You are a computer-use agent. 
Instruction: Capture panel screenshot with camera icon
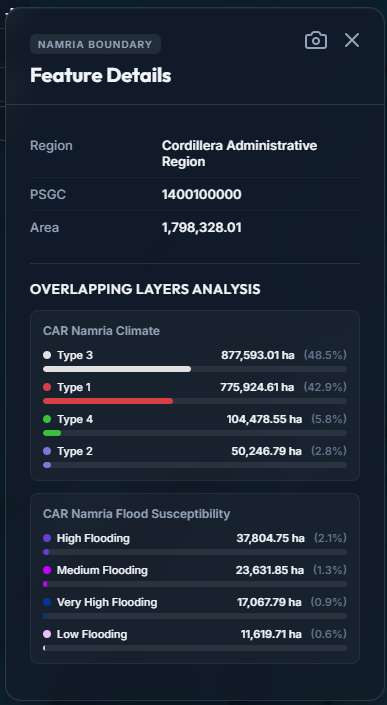pyautogui.click(x=316, y=40)
